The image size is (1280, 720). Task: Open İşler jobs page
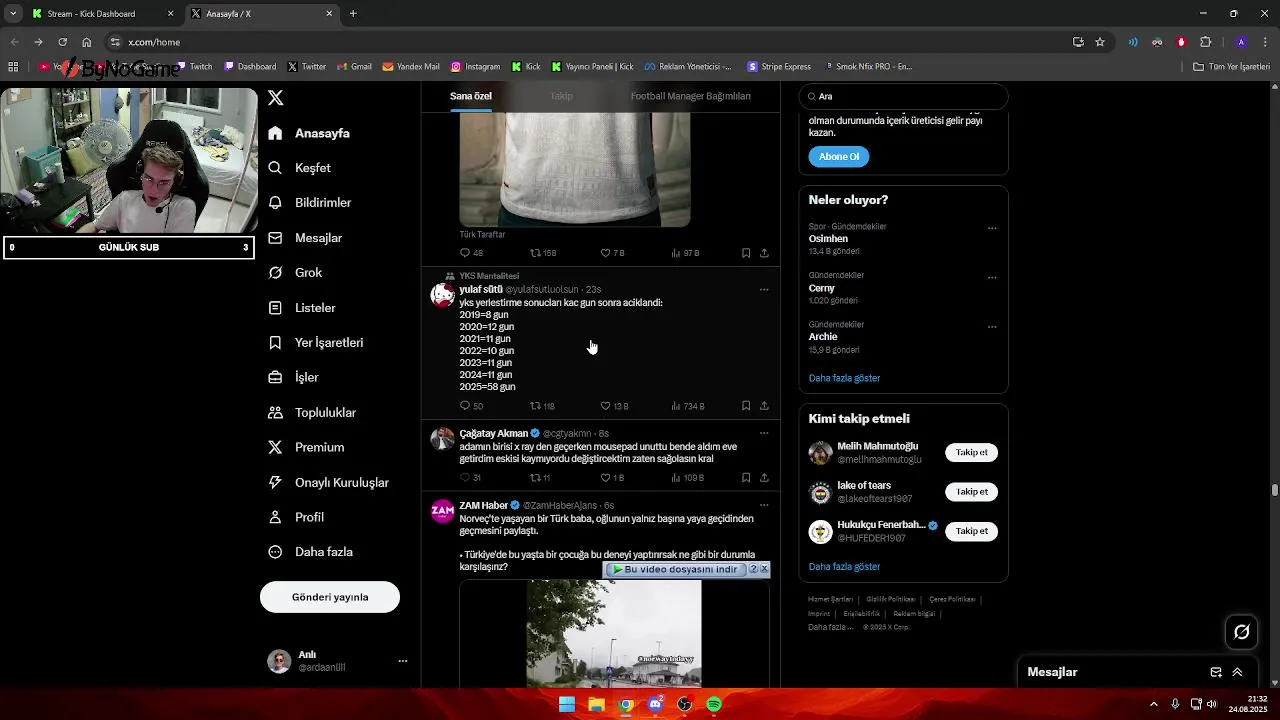[293, 378]
